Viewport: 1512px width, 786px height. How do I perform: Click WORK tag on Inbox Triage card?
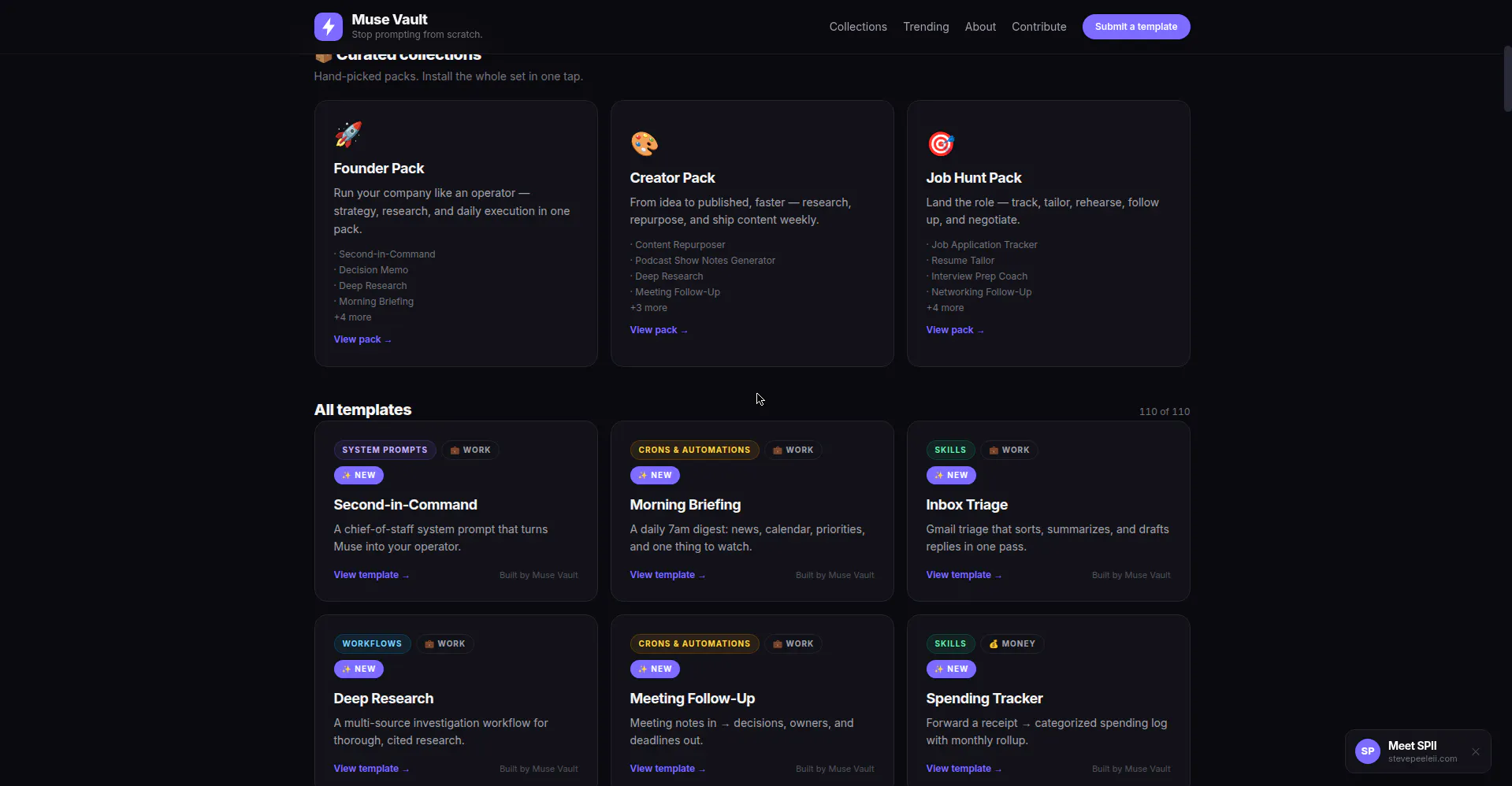pos(1009,450)
